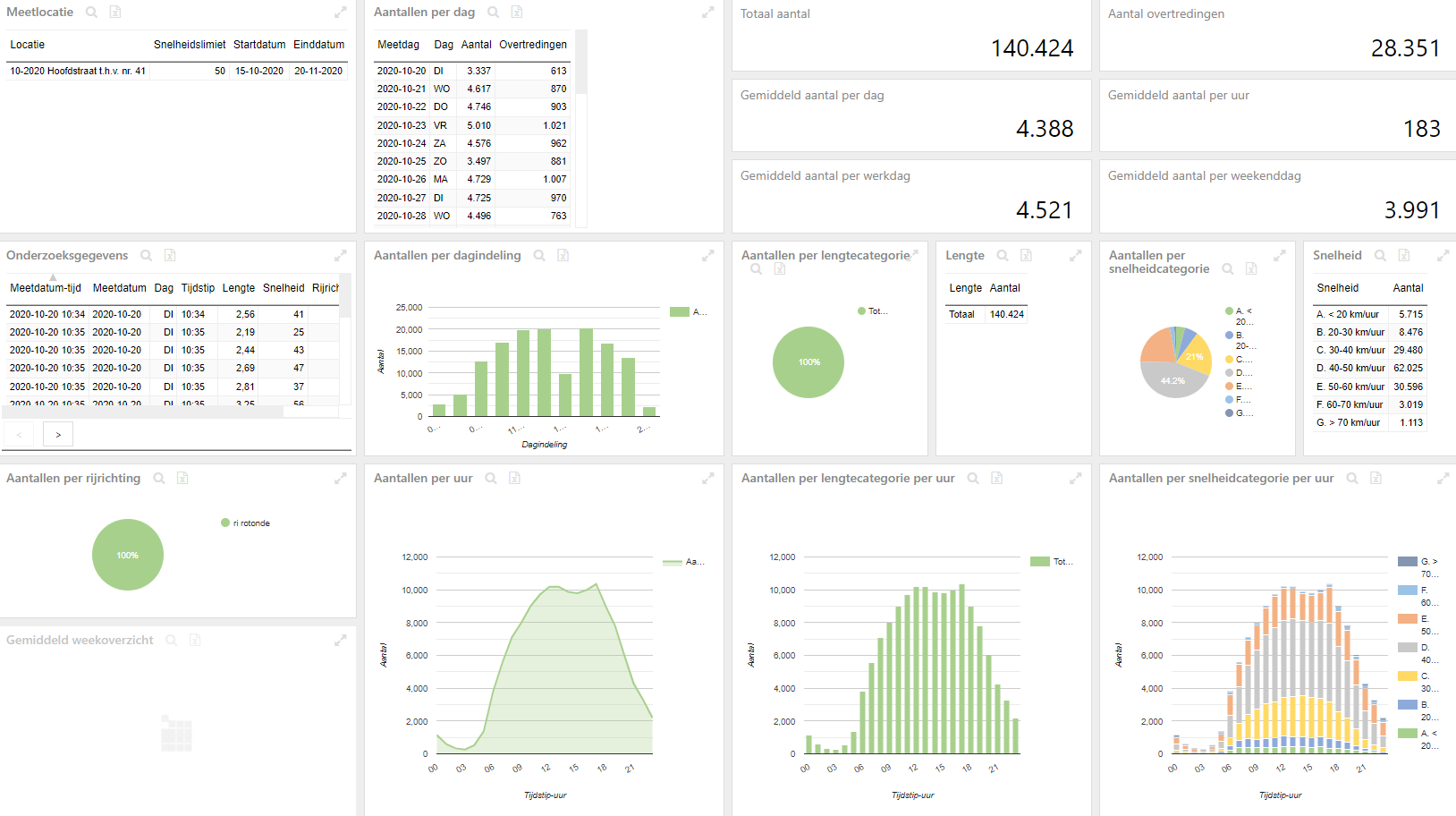Viewport: 1456px width, 816px height.
Task: Sort Snelheid table by Aantal column
Action: click(1407, 288)
